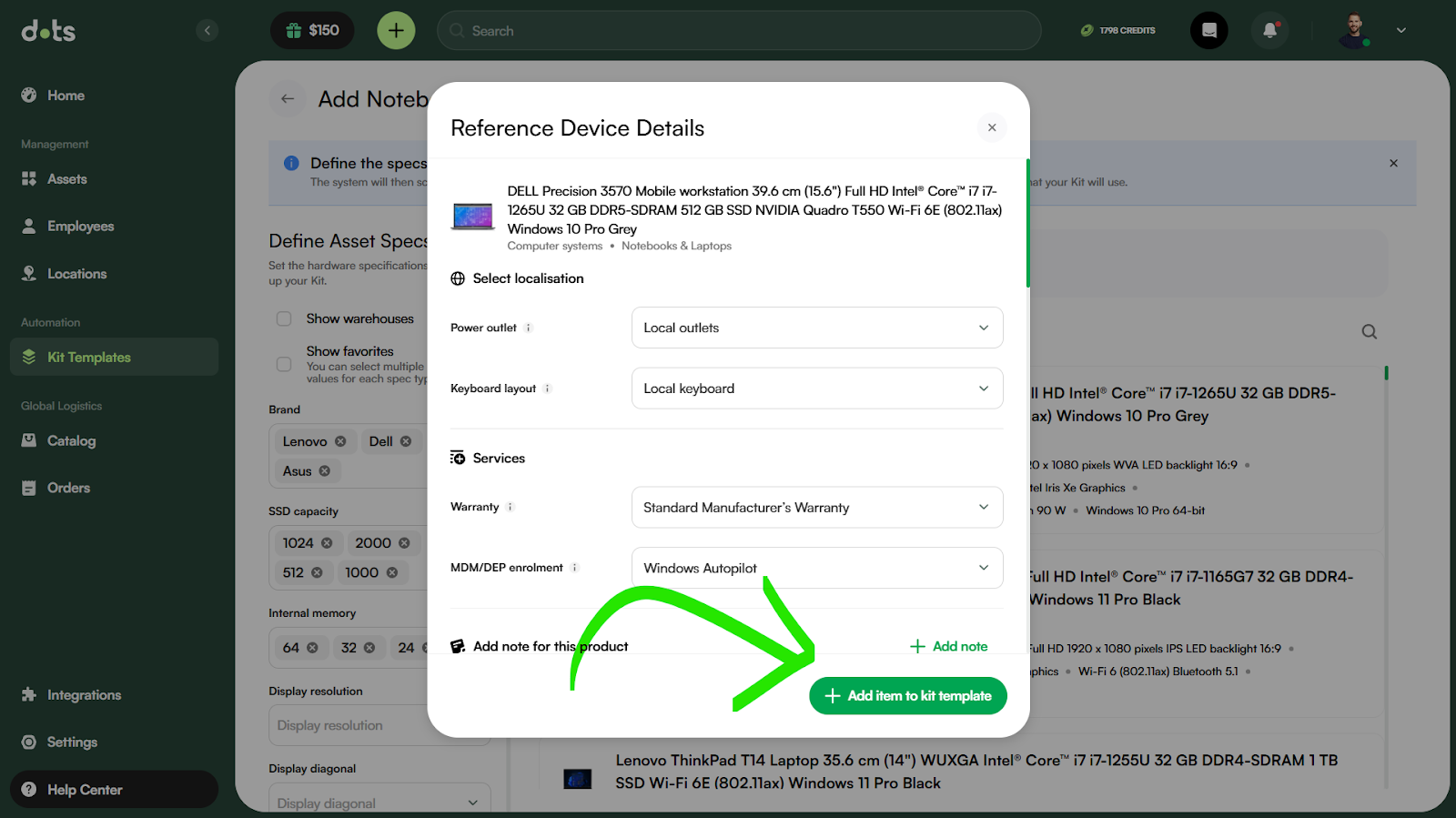Screen dimensions: 1456x818
Task: Toggle Show warehouses checkbox
Action: 284,318
